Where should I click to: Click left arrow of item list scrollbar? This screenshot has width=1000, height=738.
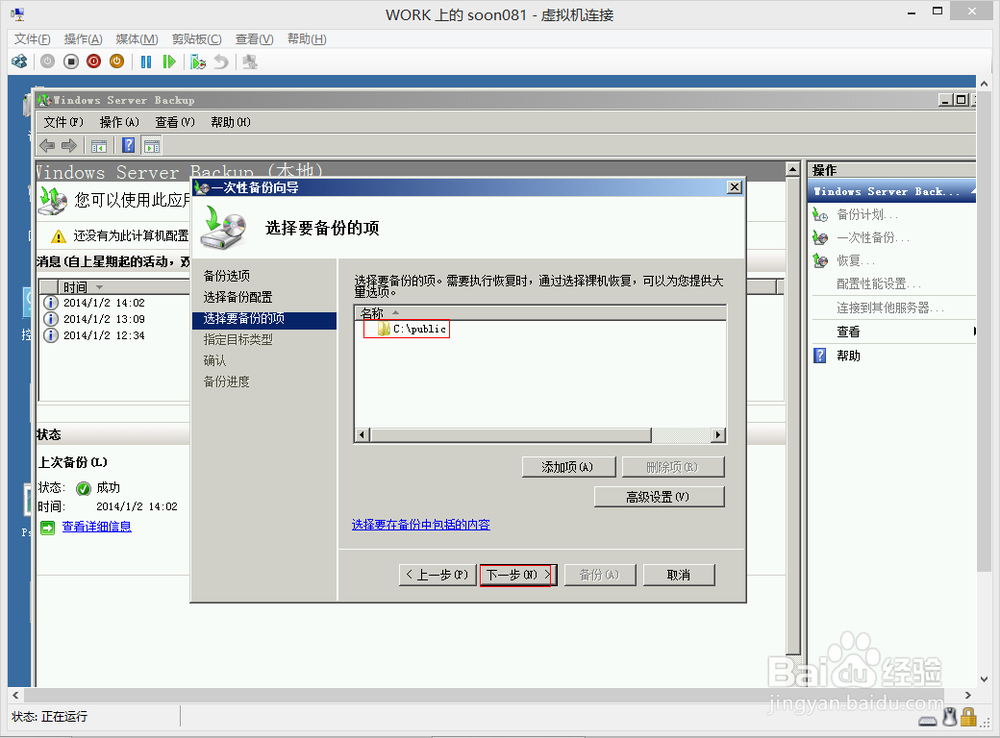pos(362,435)
